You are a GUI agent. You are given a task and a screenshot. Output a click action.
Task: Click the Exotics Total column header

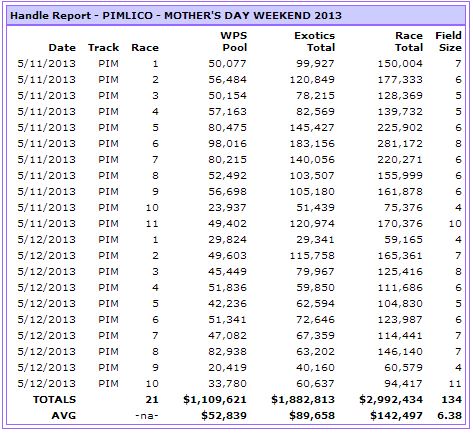[314, 42]
